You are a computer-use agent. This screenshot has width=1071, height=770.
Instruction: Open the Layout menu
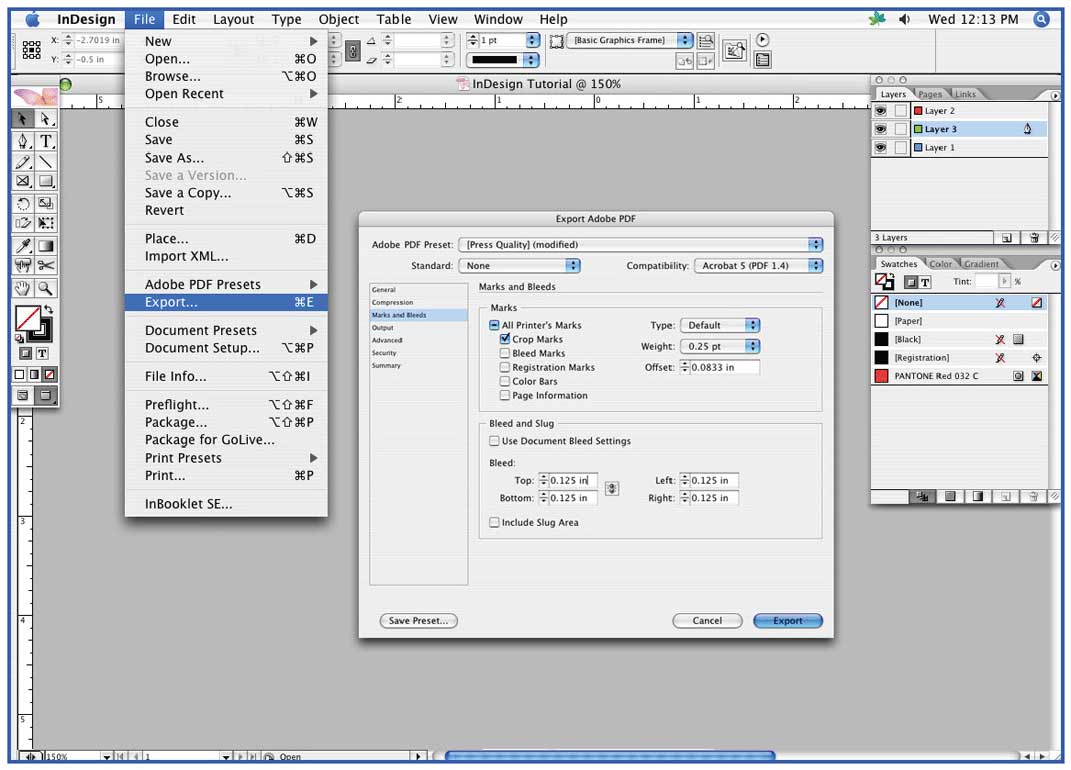pos(233,19)
